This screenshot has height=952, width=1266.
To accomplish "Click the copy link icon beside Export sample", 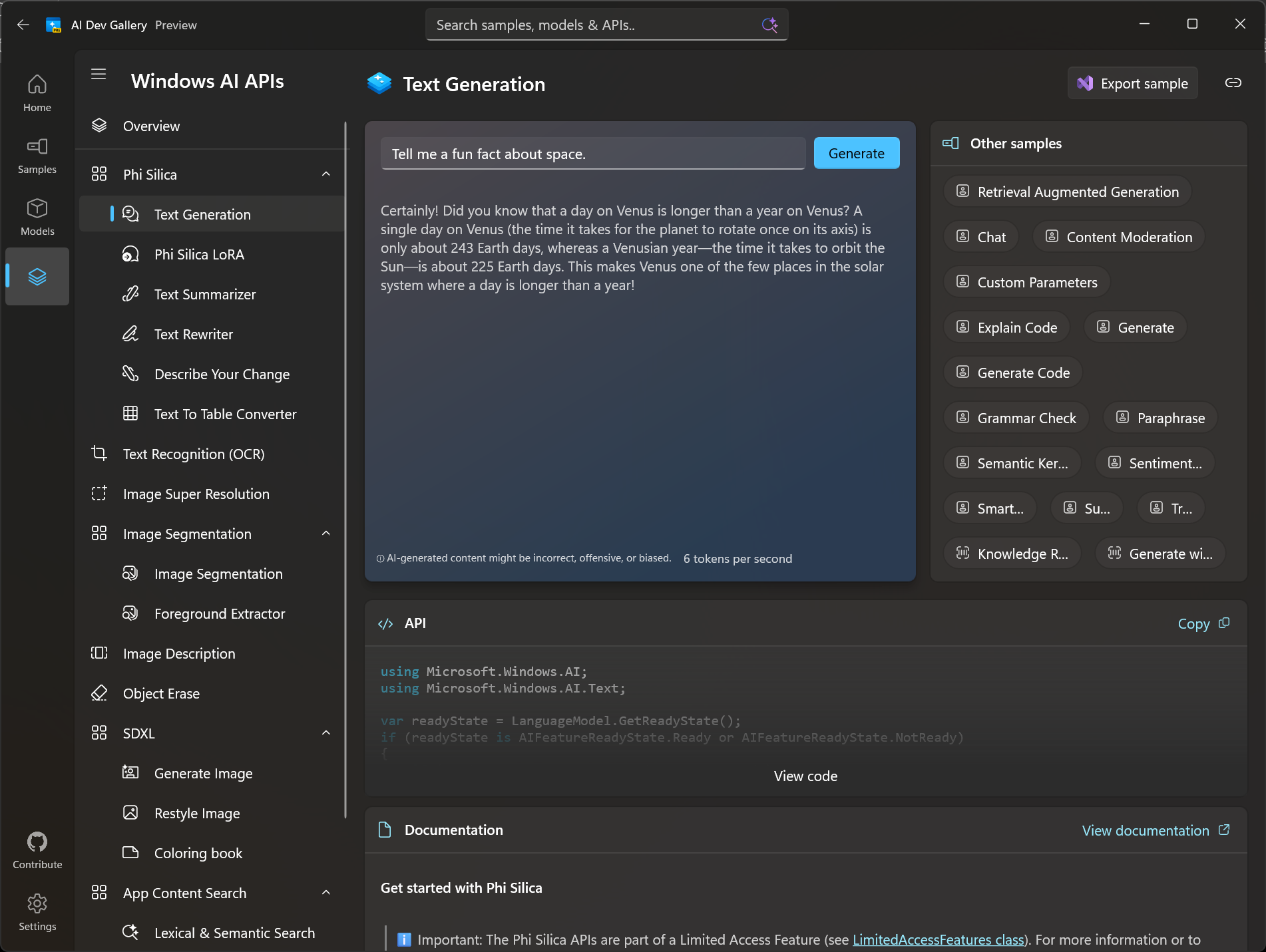I will click(x=1232, y=82).
